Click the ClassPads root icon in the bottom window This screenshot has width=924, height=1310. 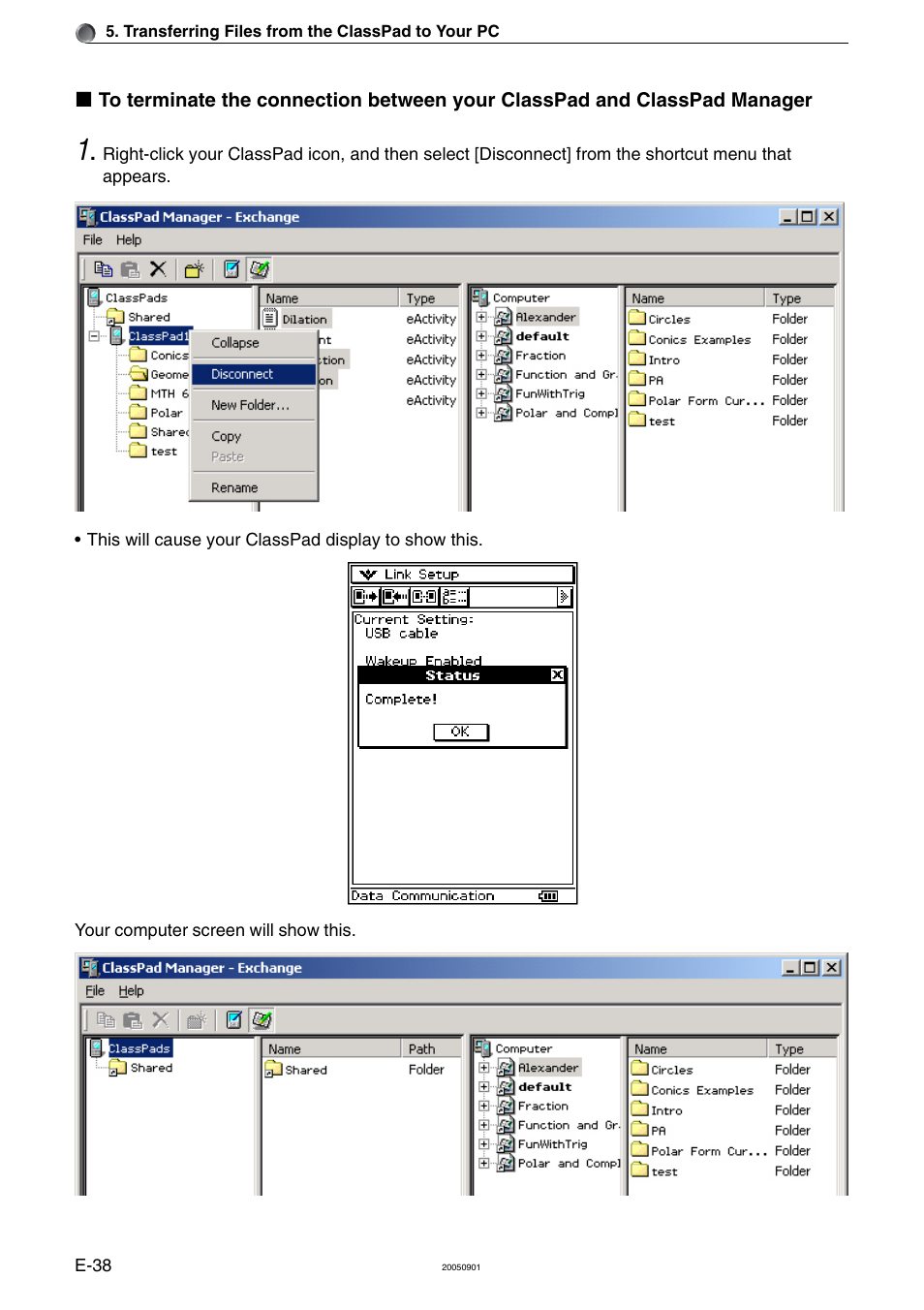point(97,1047)
